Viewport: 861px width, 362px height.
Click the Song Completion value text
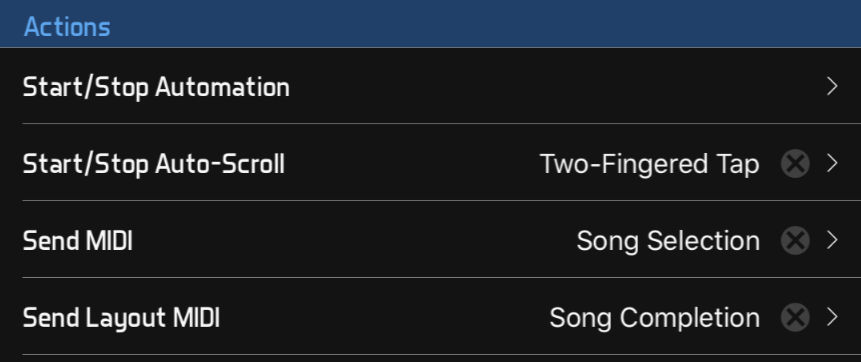(x=655, y=318)
